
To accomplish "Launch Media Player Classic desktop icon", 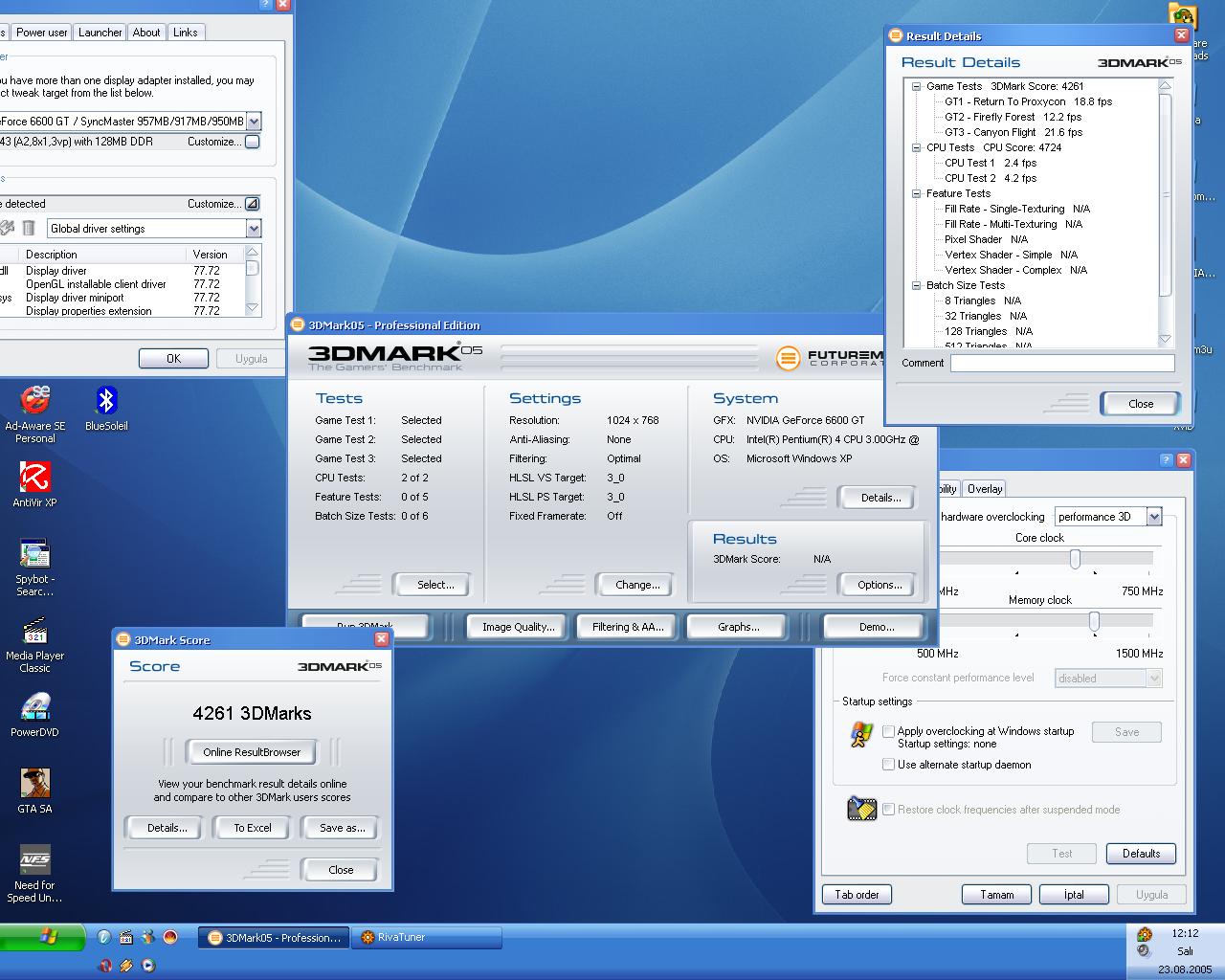I will (x=35, y=644).
